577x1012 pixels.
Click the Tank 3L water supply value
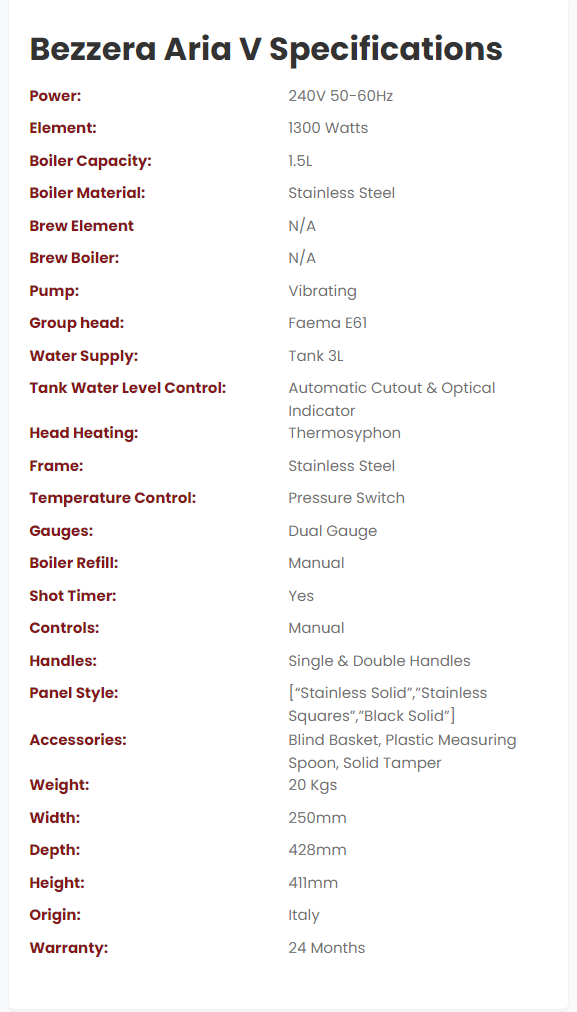click(x=316, y=356)
